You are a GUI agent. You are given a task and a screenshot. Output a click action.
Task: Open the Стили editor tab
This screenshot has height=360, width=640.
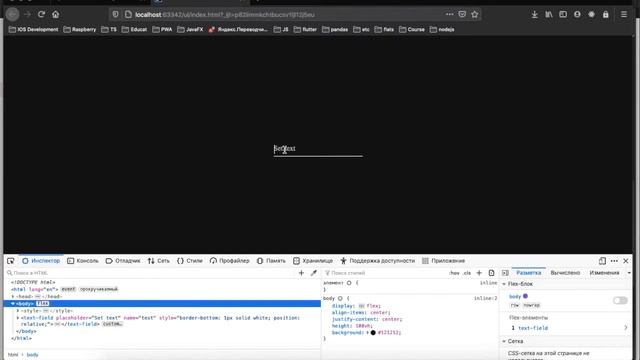(x=190, y=261)
